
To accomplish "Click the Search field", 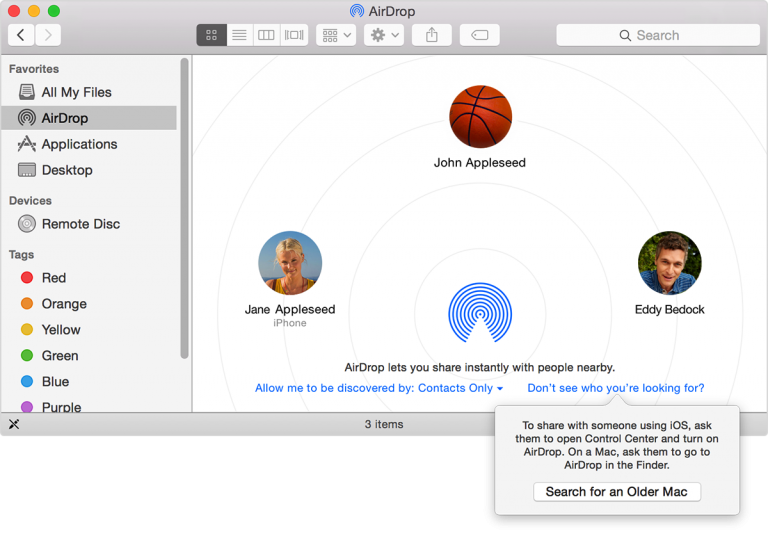I will click(658, 35).
